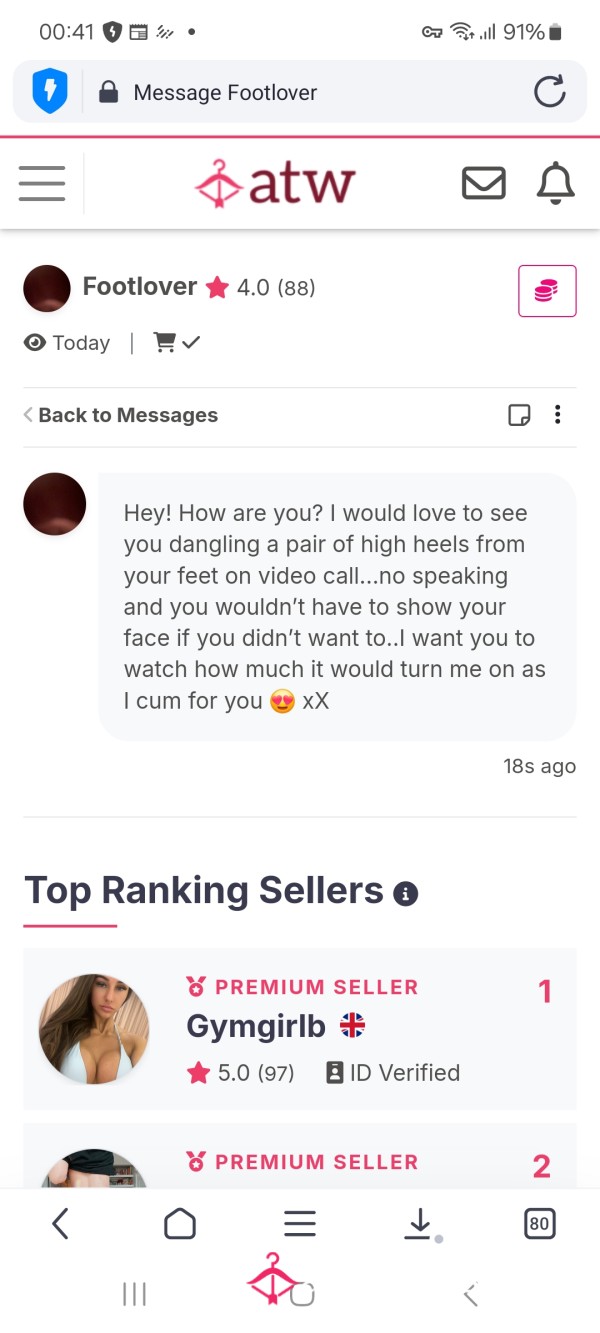Screen dimensions: 600x1333
Task: Tap the address bar showing Message Footlover
Action: point(300,92)
